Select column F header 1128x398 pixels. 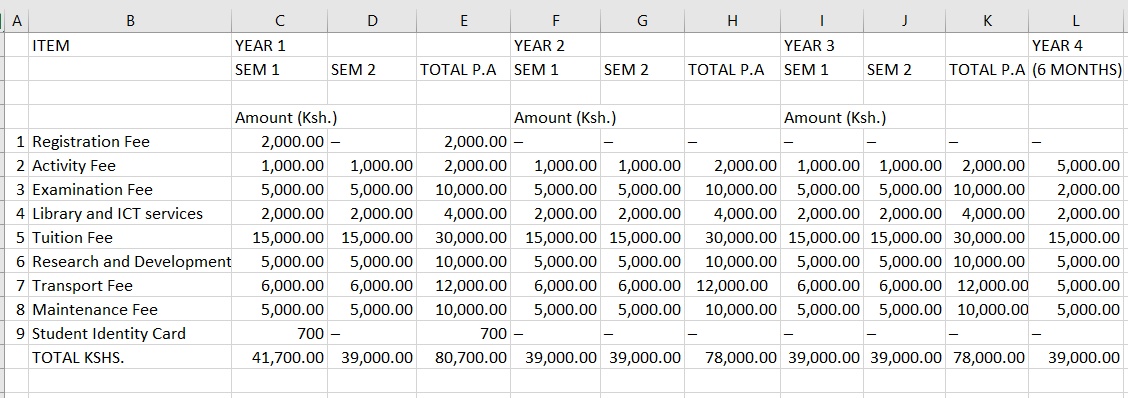(555, 21)
